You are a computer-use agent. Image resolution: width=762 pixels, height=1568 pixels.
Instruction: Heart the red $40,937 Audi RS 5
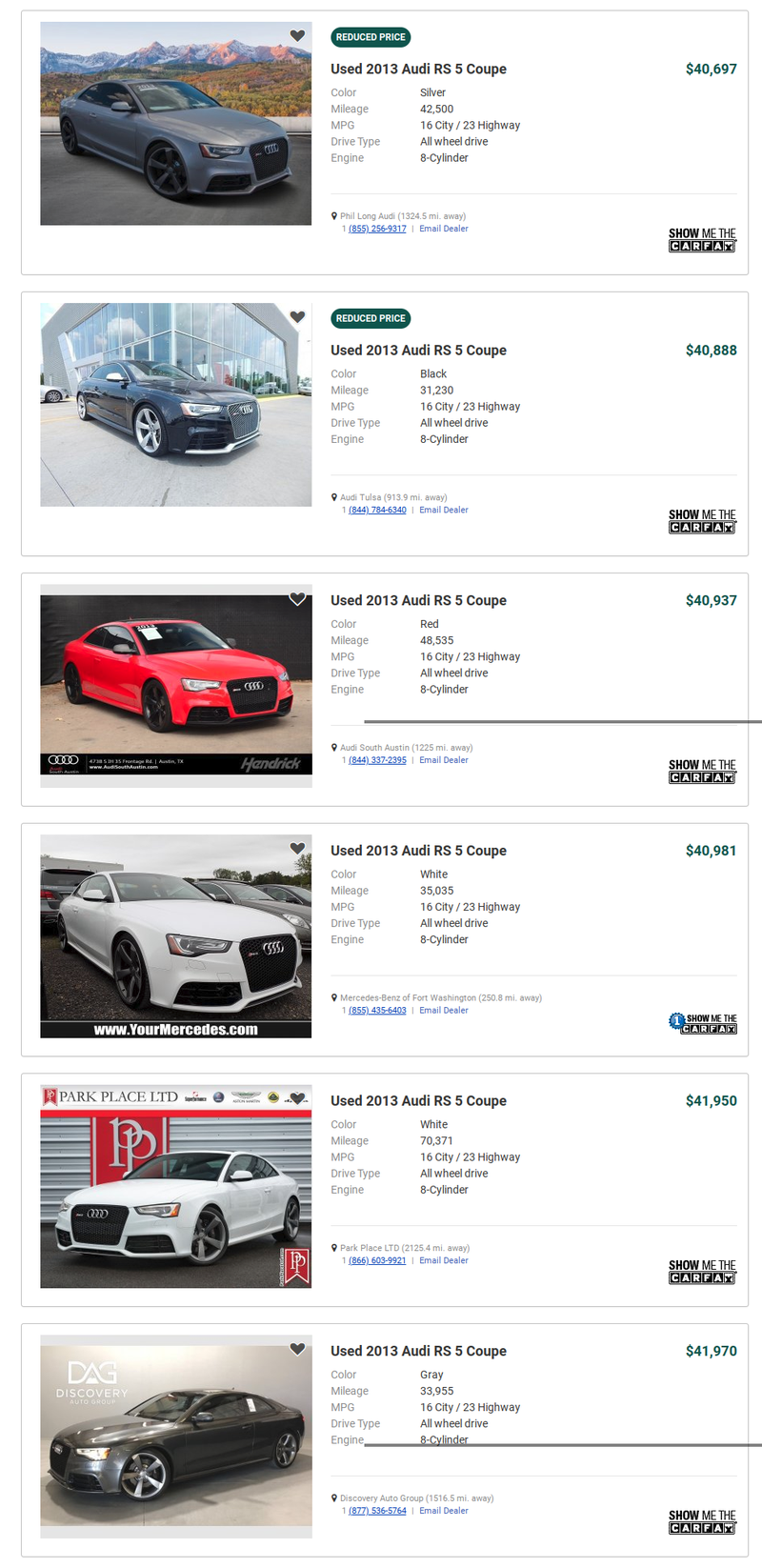297,599
